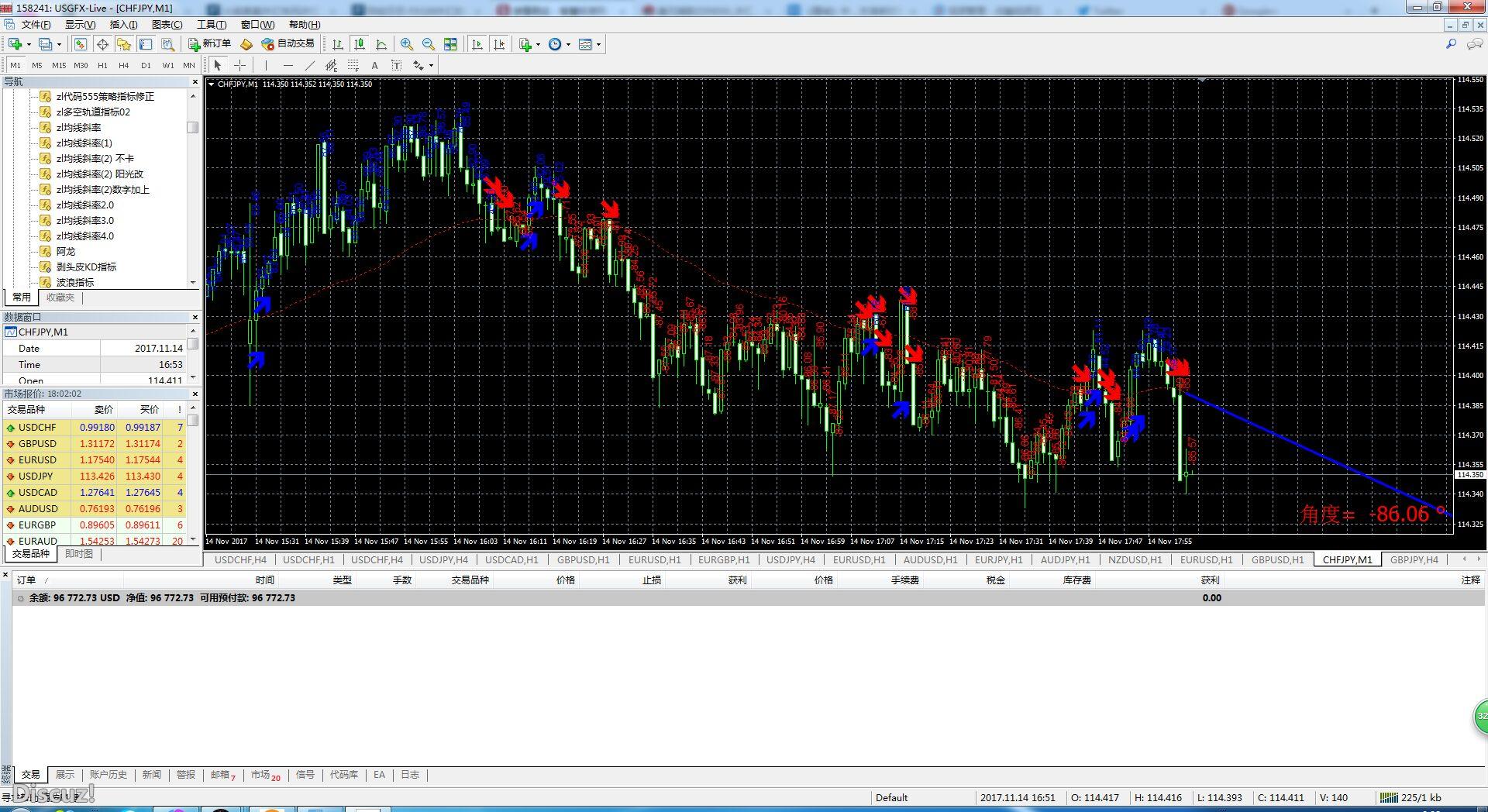Image resolution: width=1488 pixels, height=812 pixels.
Task: Toggle the Market Watch panel icon
Action: pos(81,44)
